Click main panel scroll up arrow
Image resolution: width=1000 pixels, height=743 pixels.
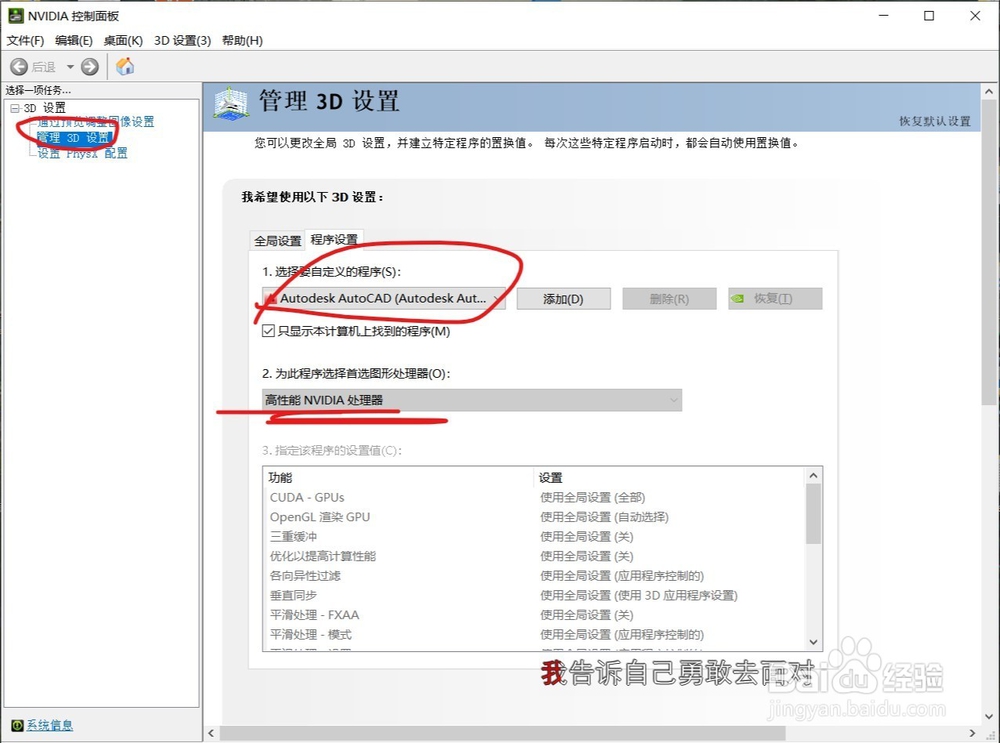989,91
